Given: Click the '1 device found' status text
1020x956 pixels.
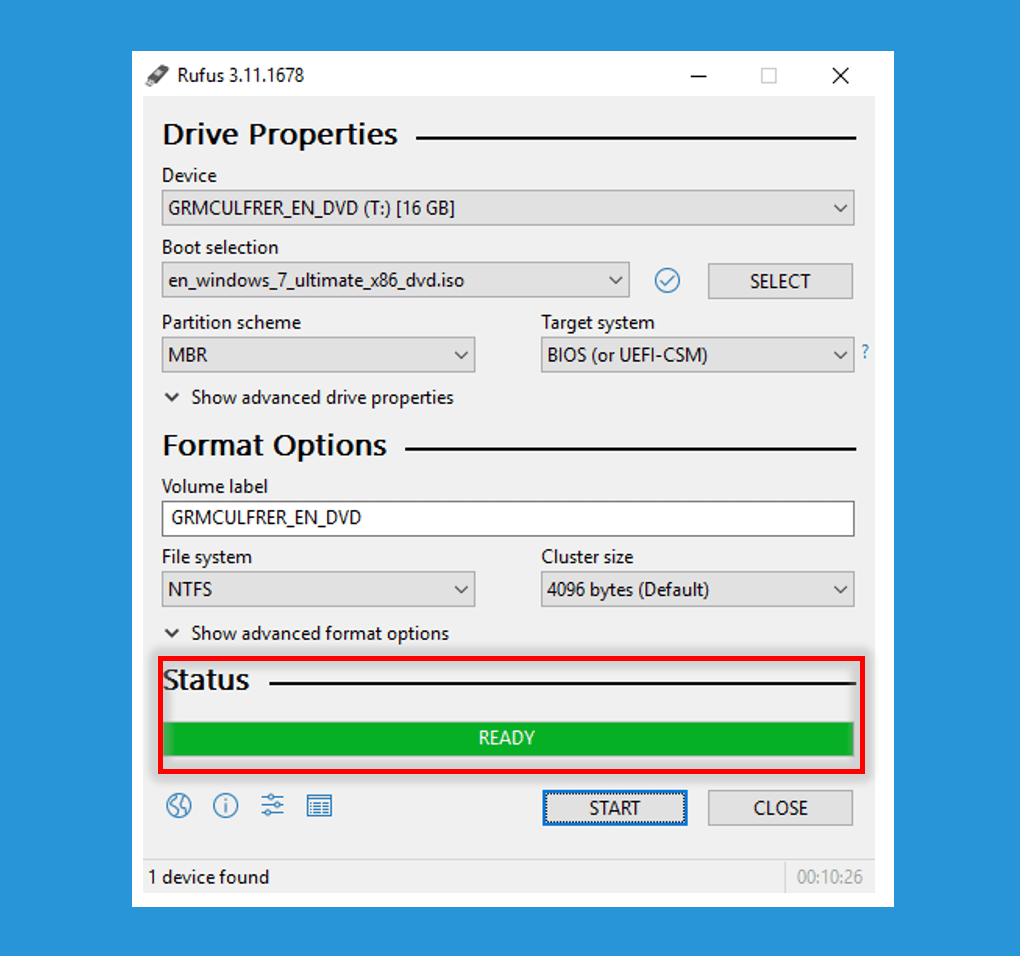Looking at the screenshot, I should click(x=208, y=877).
